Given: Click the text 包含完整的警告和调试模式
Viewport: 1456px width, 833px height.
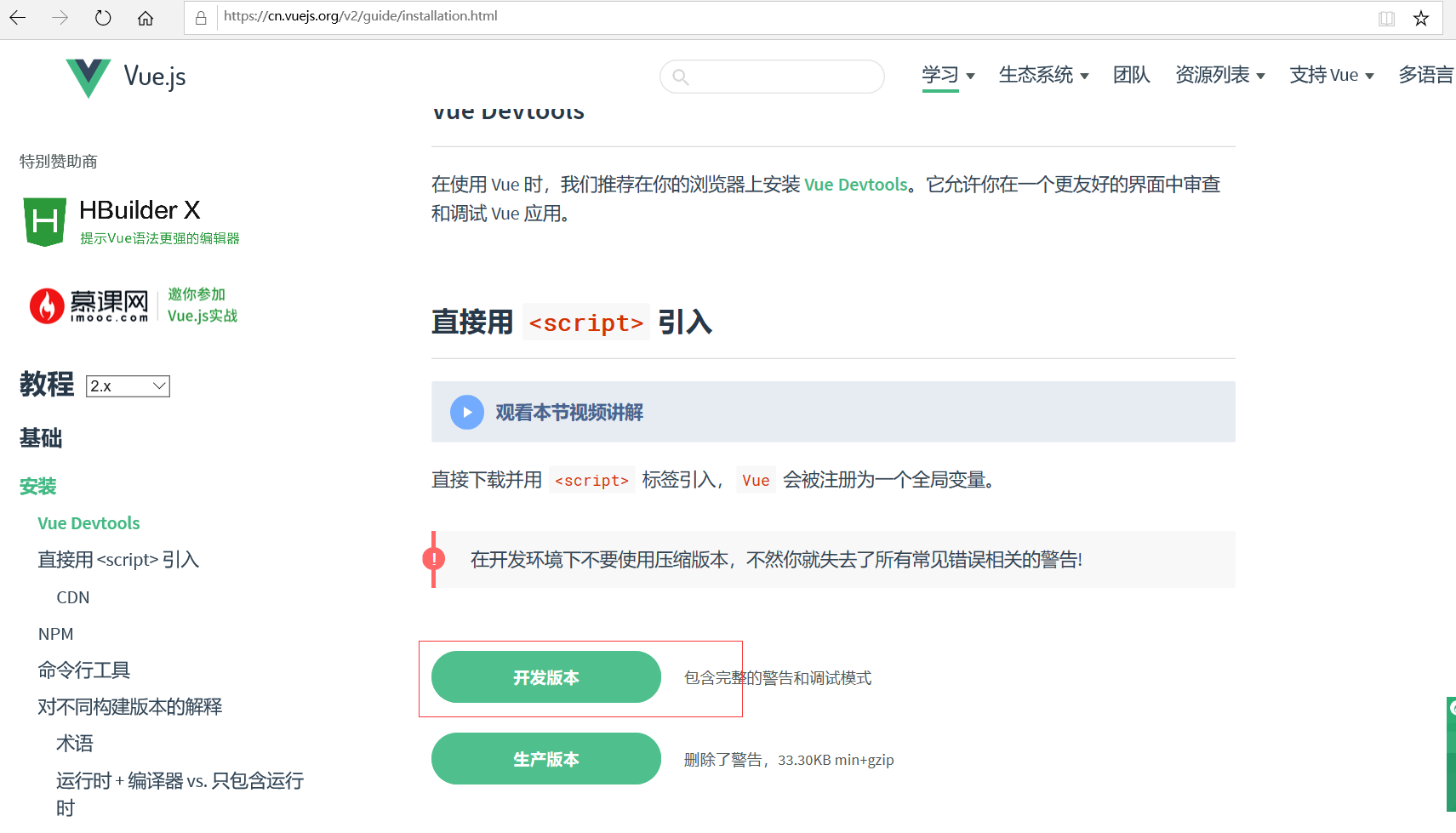Looking at the screenshot, I should 778,678.
